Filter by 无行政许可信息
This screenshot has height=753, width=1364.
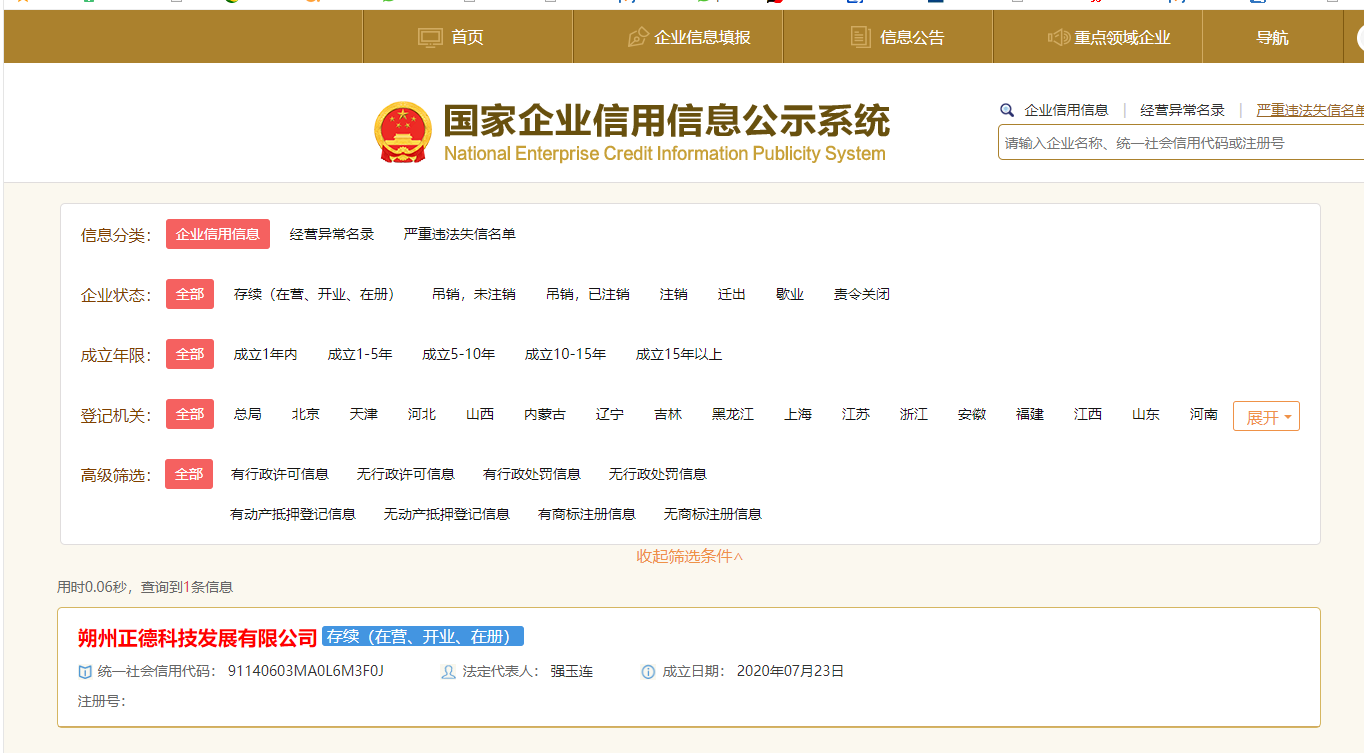(406, 474)
